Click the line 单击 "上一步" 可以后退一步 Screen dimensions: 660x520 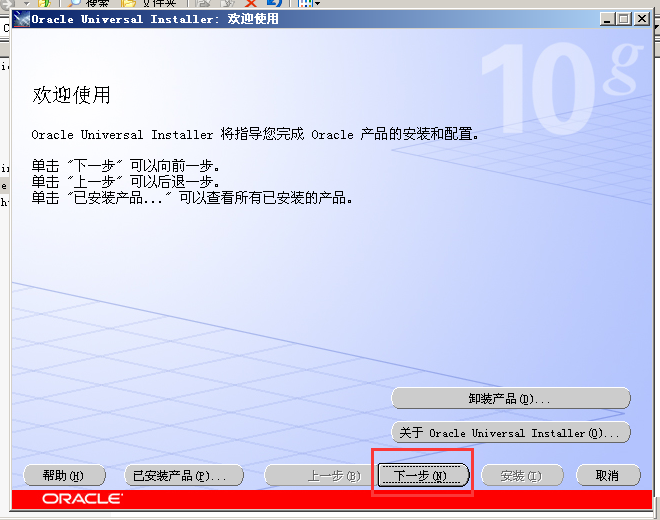pyautogui.click(x=125, y=181)
